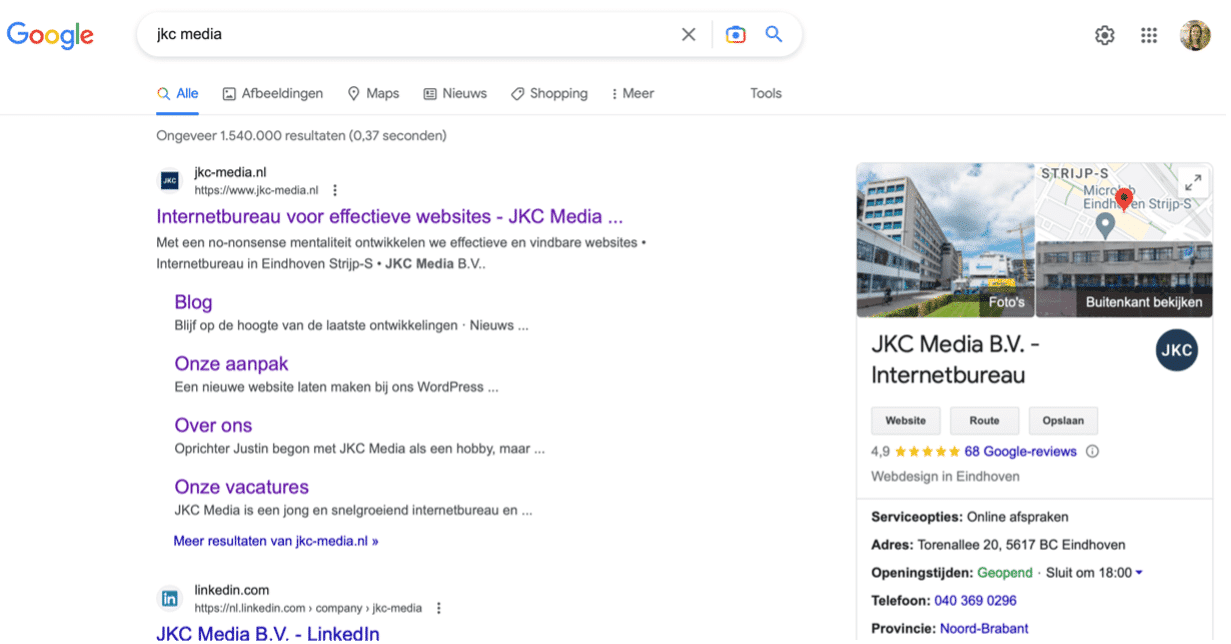1231x644 pixels.
Task: Click the result count Ongeveer 1.540.000 resultaten
Action: click(301, 135)
